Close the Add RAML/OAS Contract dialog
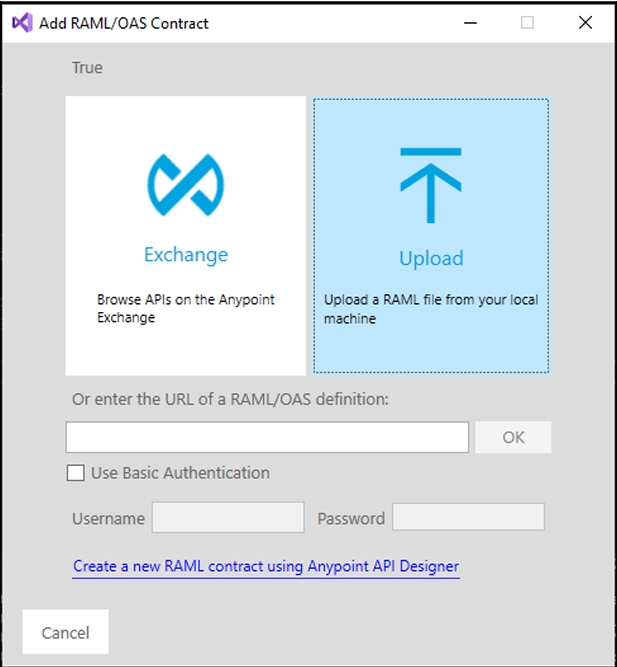The width and height of the screenshot is (617, 667). point(585,23)
